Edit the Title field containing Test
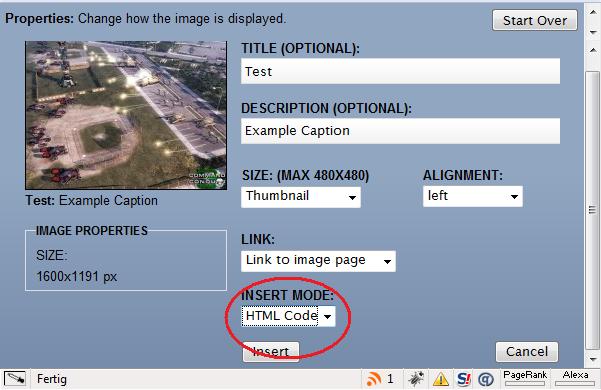 coord(400,71)
